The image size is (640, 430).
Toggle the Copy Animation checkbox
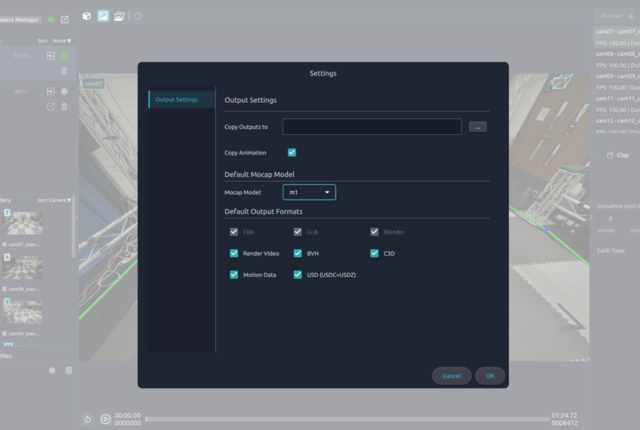(292, 153)
